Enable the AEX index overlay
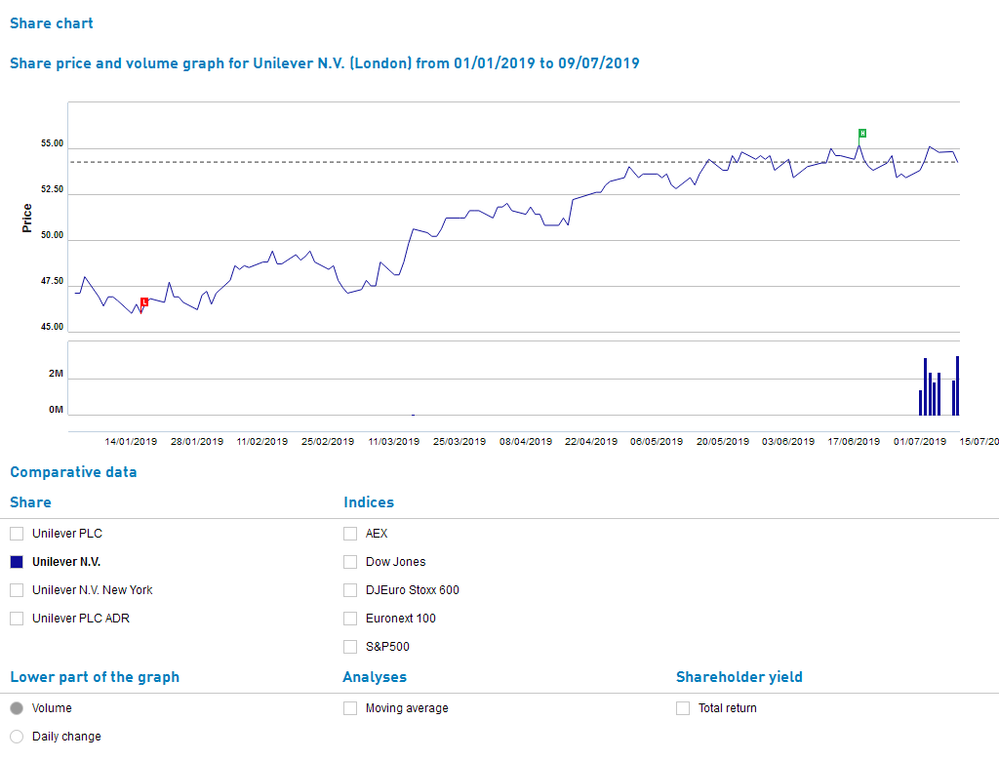Screen dimensions: 999x761 pos(350,533)
